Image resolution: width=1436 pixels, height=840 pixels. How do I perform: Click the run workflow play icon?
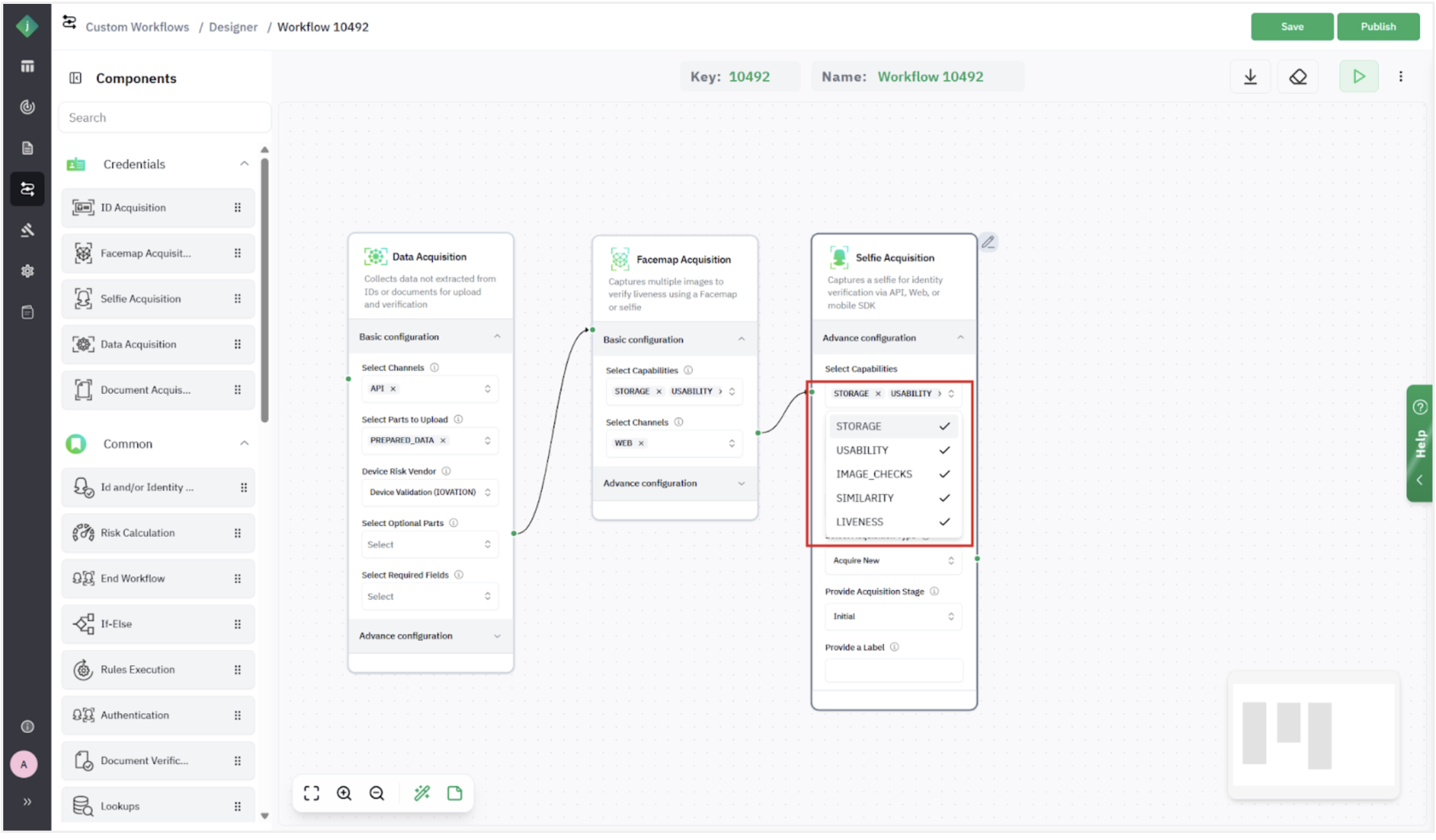pyautogui.click(x=1358, y=77)
